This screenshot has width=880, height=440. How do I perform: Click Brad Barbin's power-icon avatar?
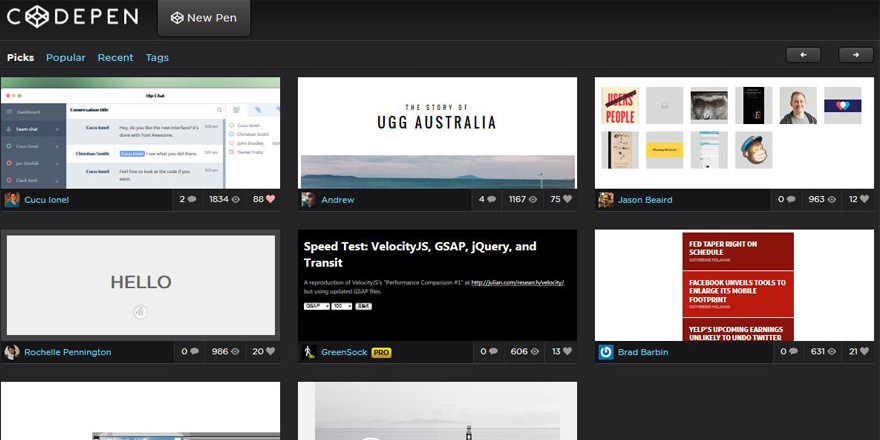pos(606,352)
